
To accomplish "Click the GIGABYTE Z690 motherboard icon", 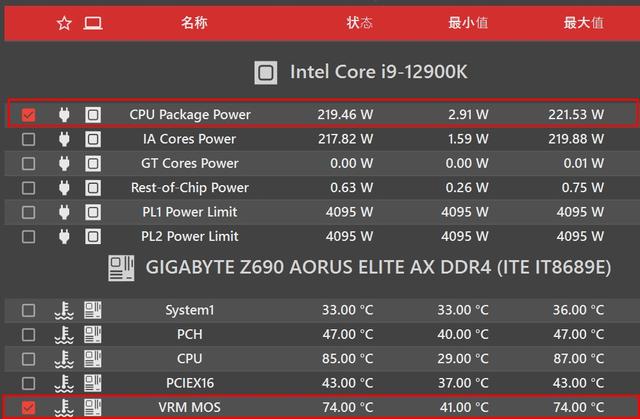I will 121,268.
